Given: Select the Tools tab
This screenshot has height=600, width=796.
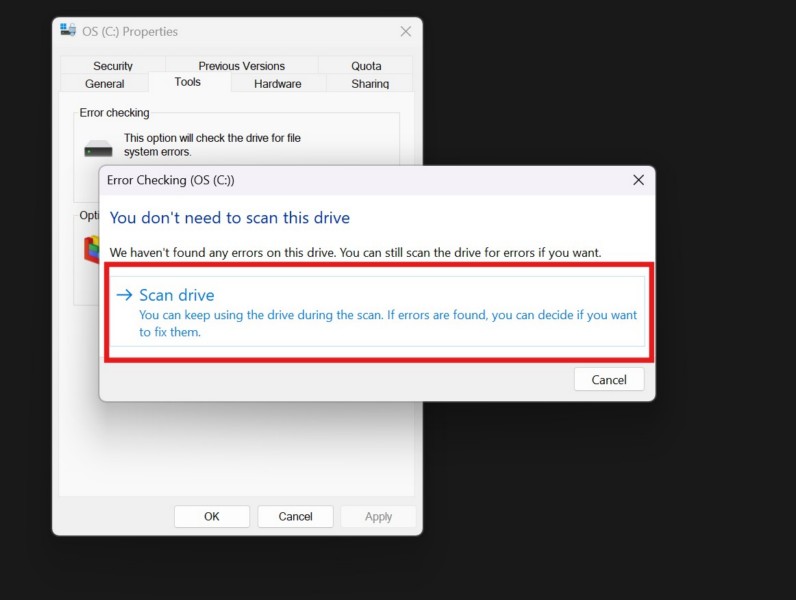Looking at the screenshot, I should (188, 82).
